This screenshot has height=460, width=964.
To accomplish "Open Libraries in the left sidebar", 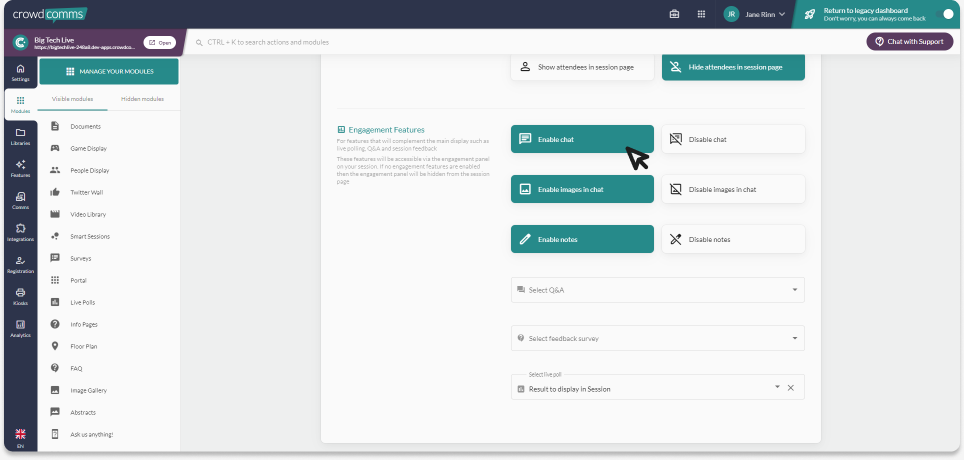I will tap(20, 136).
